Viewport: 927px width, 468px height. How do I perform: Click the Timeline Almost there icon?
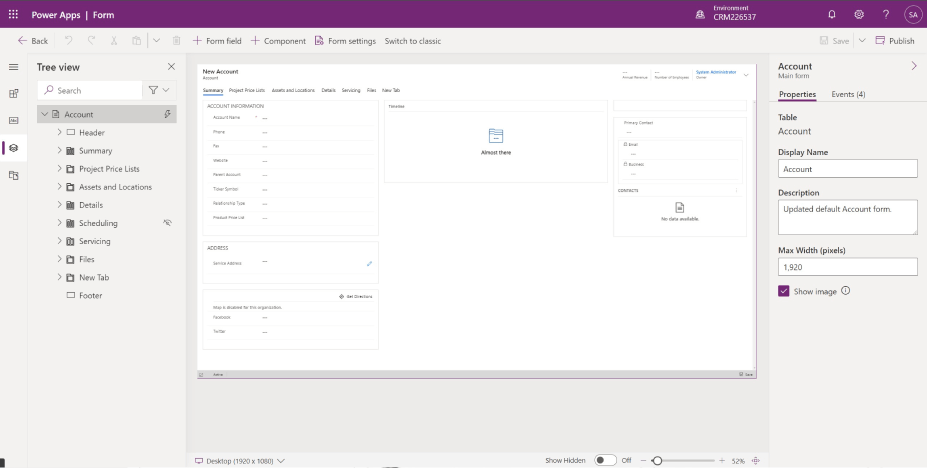pyautogui.click(x=496, y=136)
